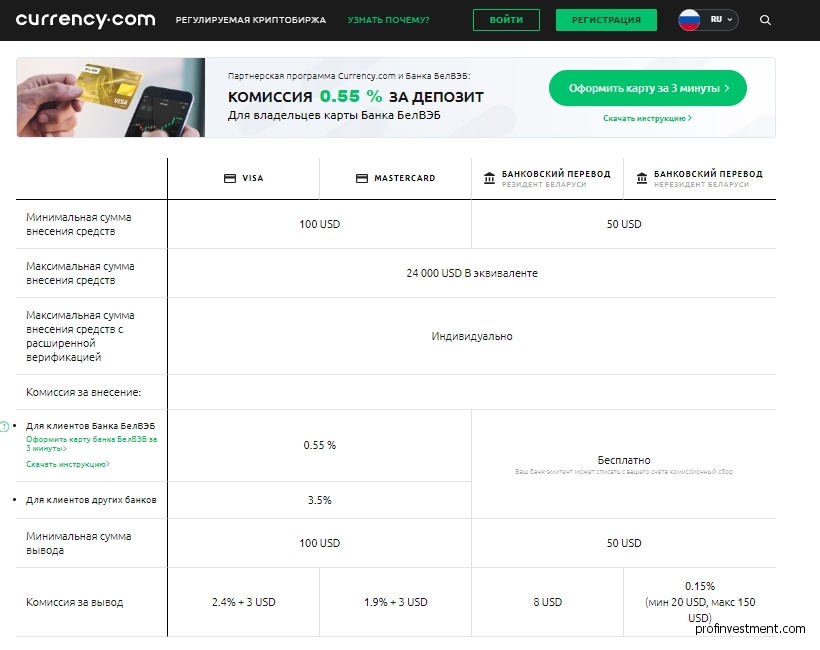Open Скачать инструкцию link in the banner
Image resolution: width=820 pixels, height=650 pixels.
coord(647,118)
